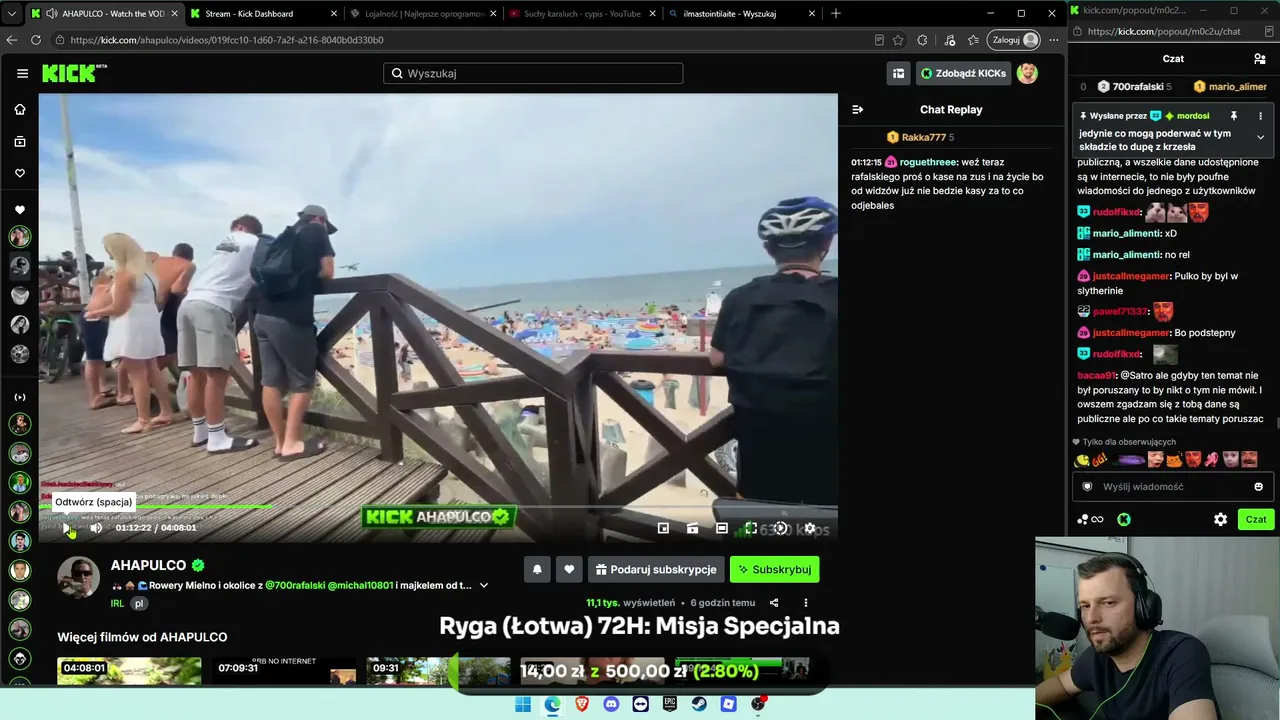Open AHAPULCO channel avatar

78,577
